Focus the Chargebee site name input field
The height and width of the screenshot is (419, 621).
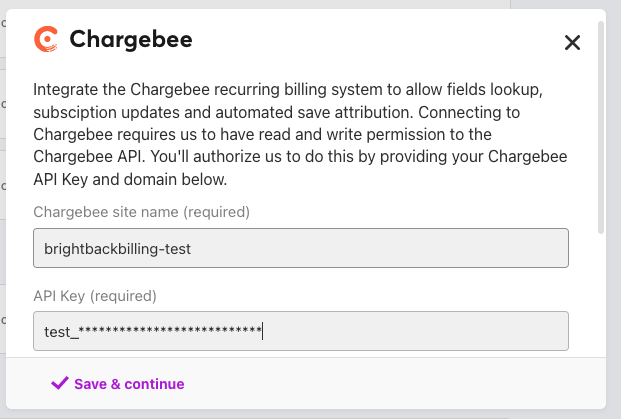[x=301, y=248]
